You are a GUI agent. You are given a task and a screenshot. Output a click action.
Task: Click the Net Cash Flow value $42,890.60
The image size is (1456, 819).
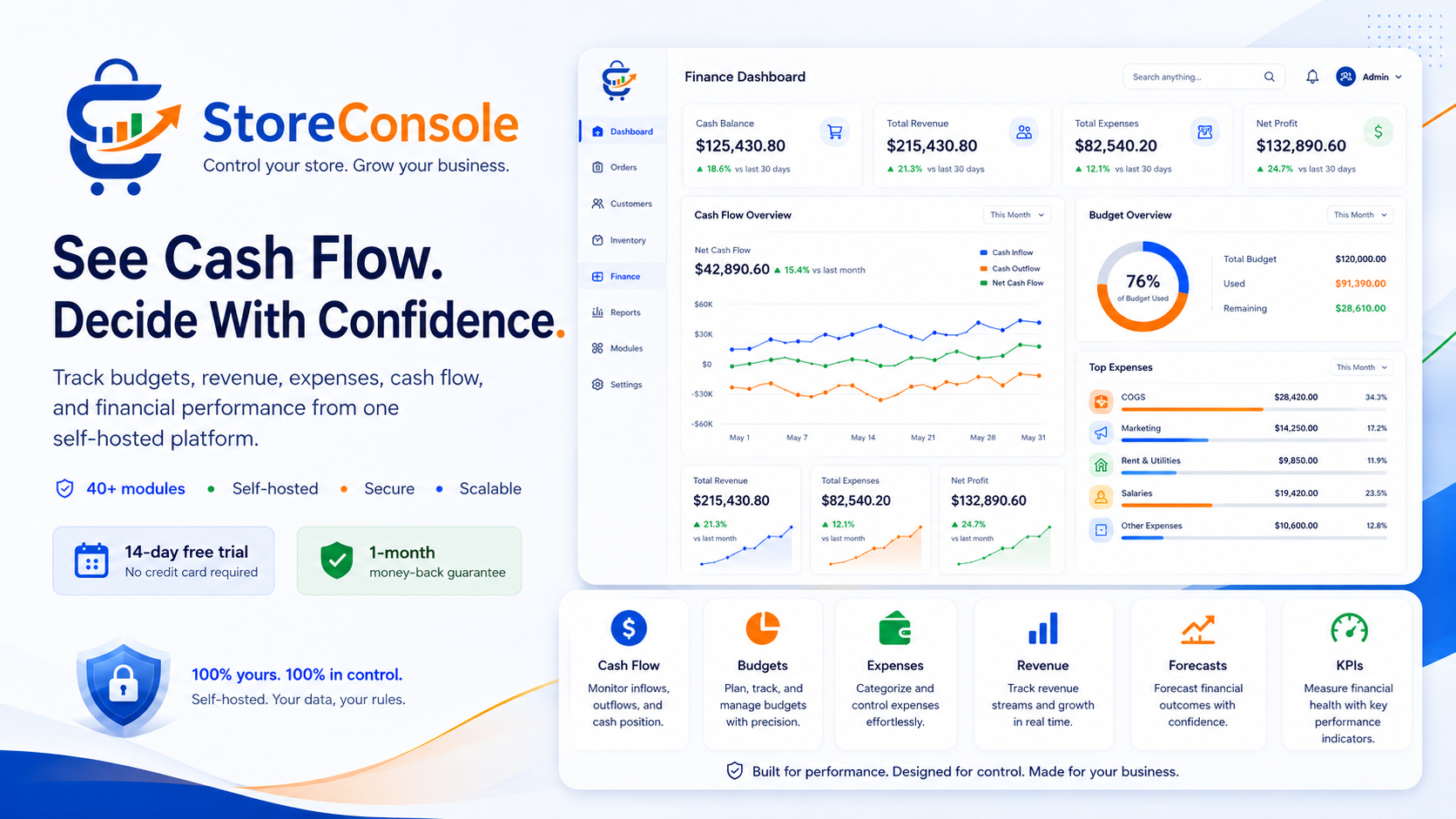coord(732,270)
